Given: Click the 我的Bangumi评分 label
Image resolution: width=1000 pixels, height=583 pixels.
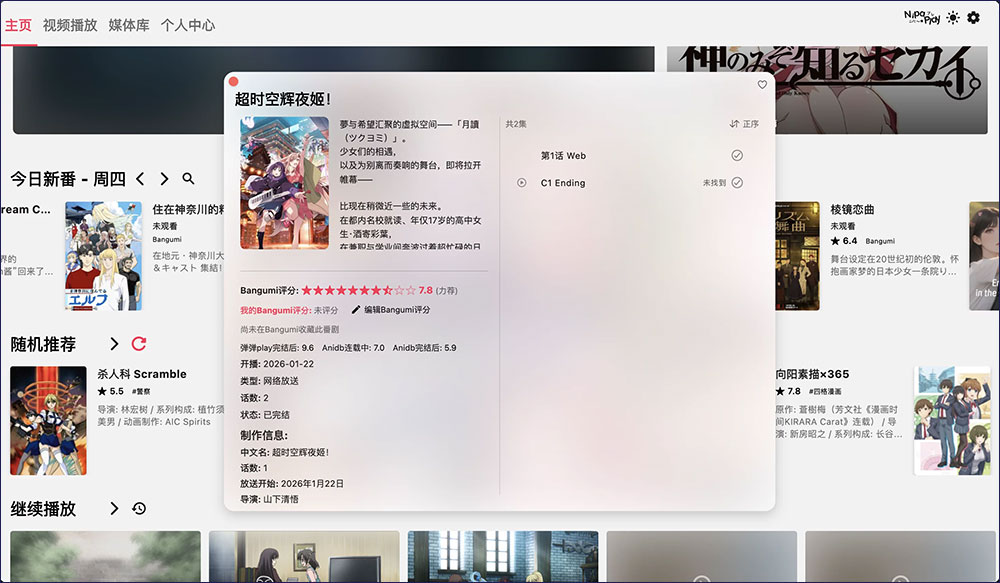Looking at the screenshot, I should click(276, 310).
